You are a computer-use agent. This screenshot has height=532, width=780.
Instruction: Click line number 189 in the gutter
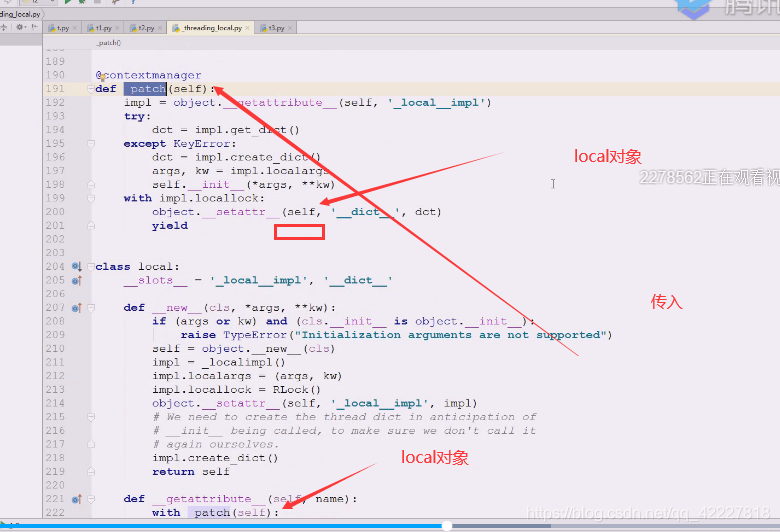pos(55,62)
